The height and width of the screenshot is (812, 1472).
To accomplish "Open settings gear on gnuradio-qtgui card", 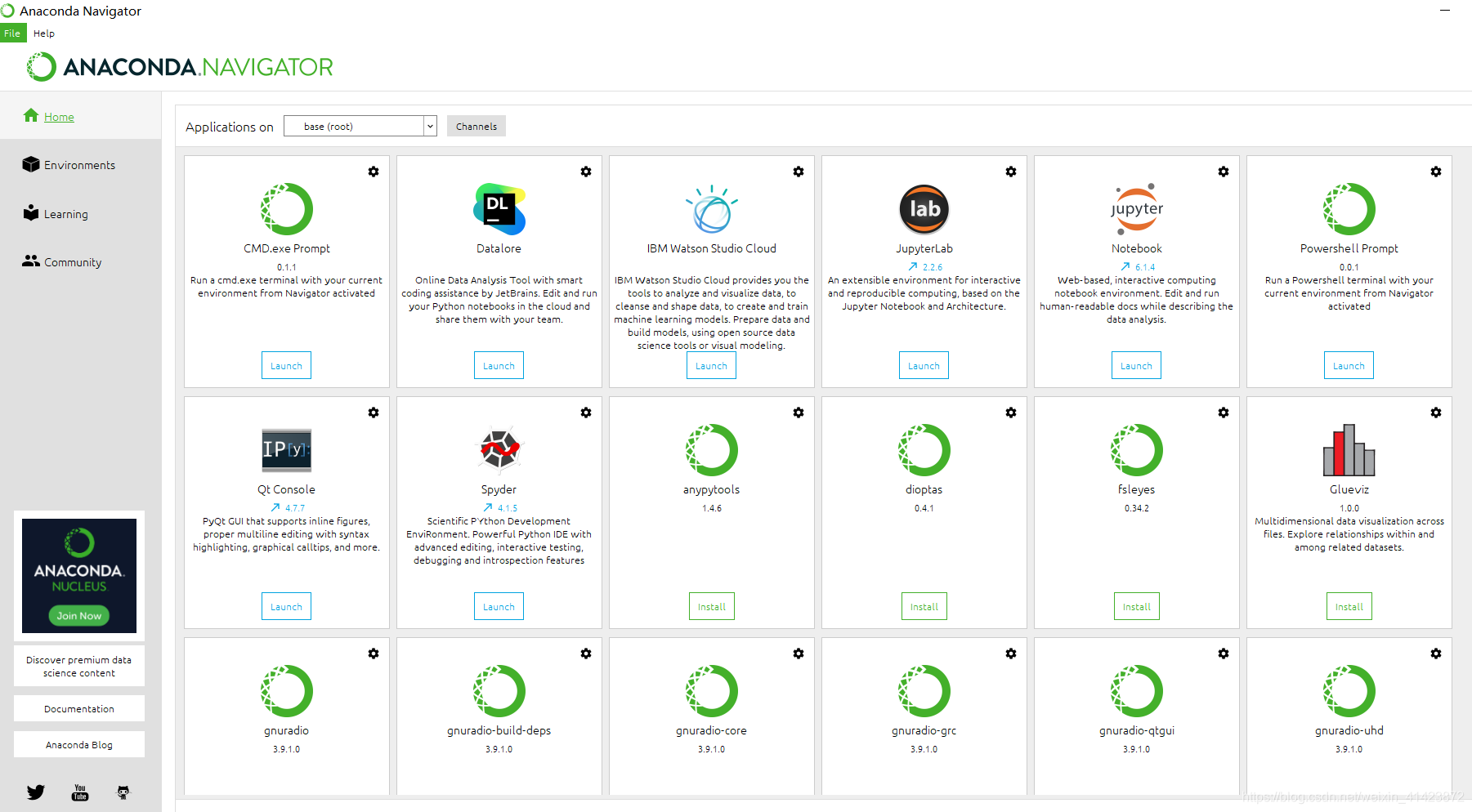I will pos(1224,654).
